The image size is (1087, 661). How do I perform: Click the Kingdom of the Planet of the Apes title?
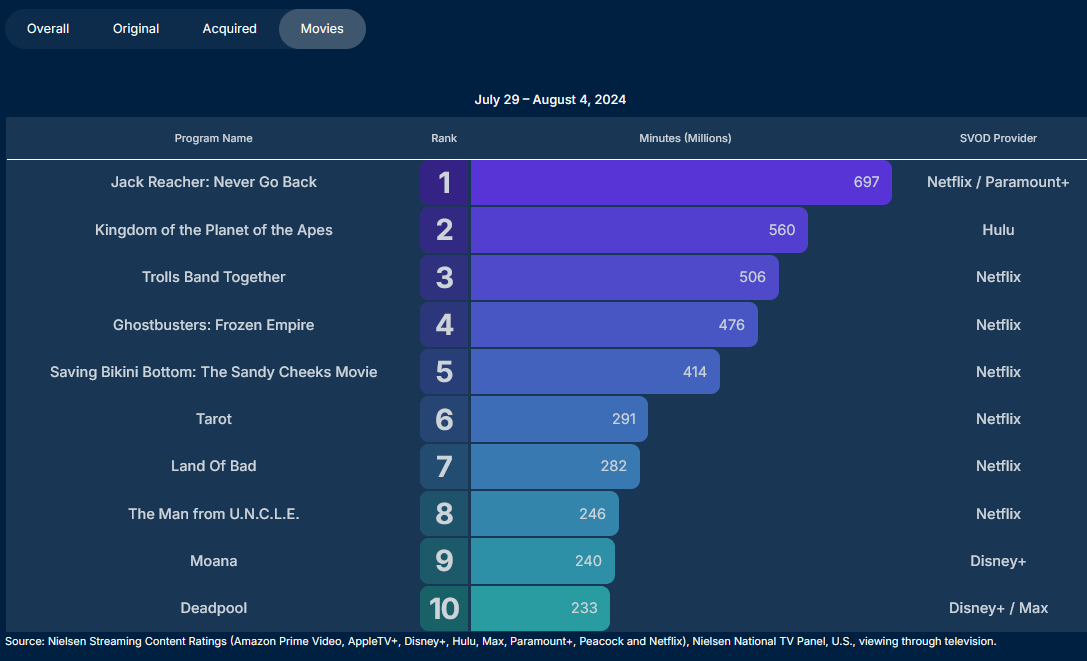[x=213, y=230]
